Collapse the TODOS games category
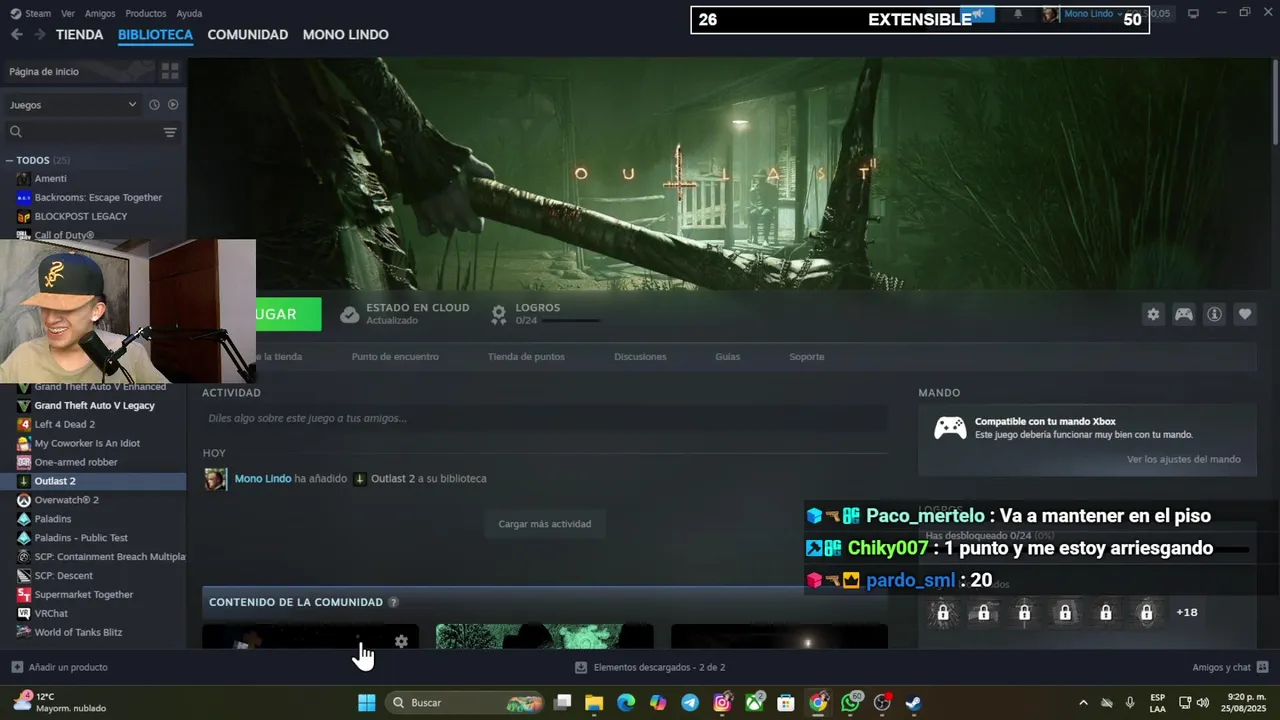 pos(9,160)
